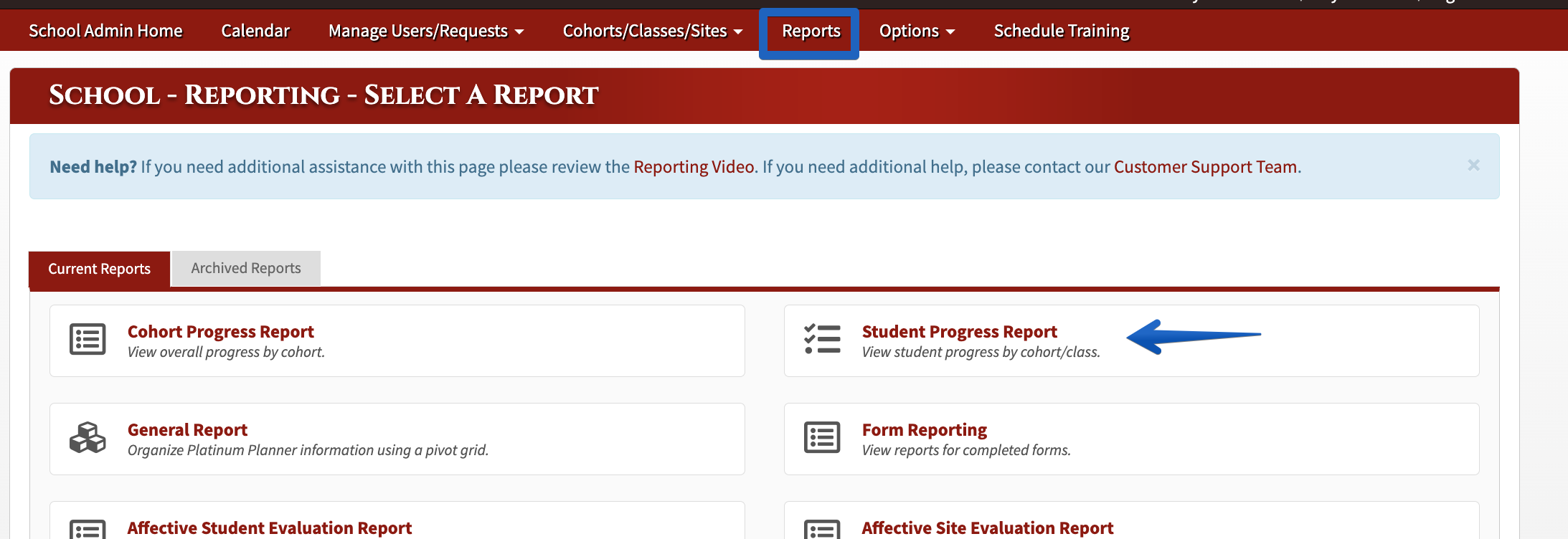
Task: Open the General Report cubes icon
Action: (x=88, y=437)
